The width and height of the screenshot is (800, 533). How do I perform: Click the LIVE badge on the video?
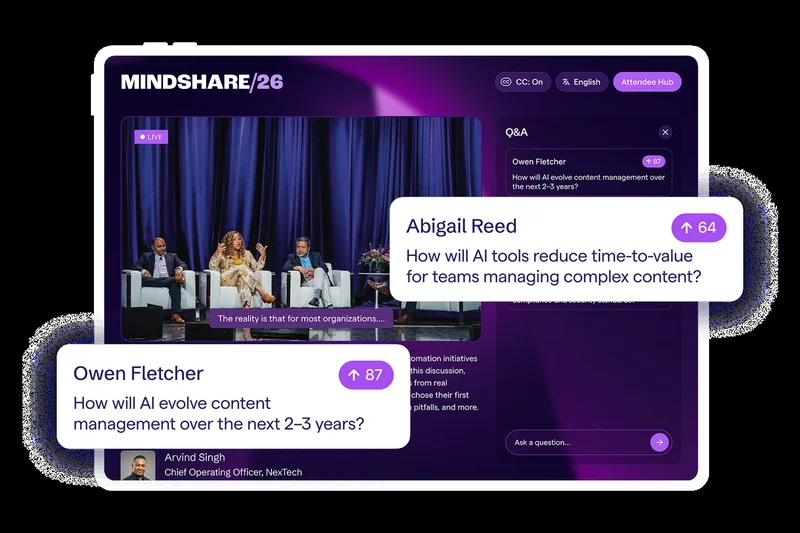[151, 136]
